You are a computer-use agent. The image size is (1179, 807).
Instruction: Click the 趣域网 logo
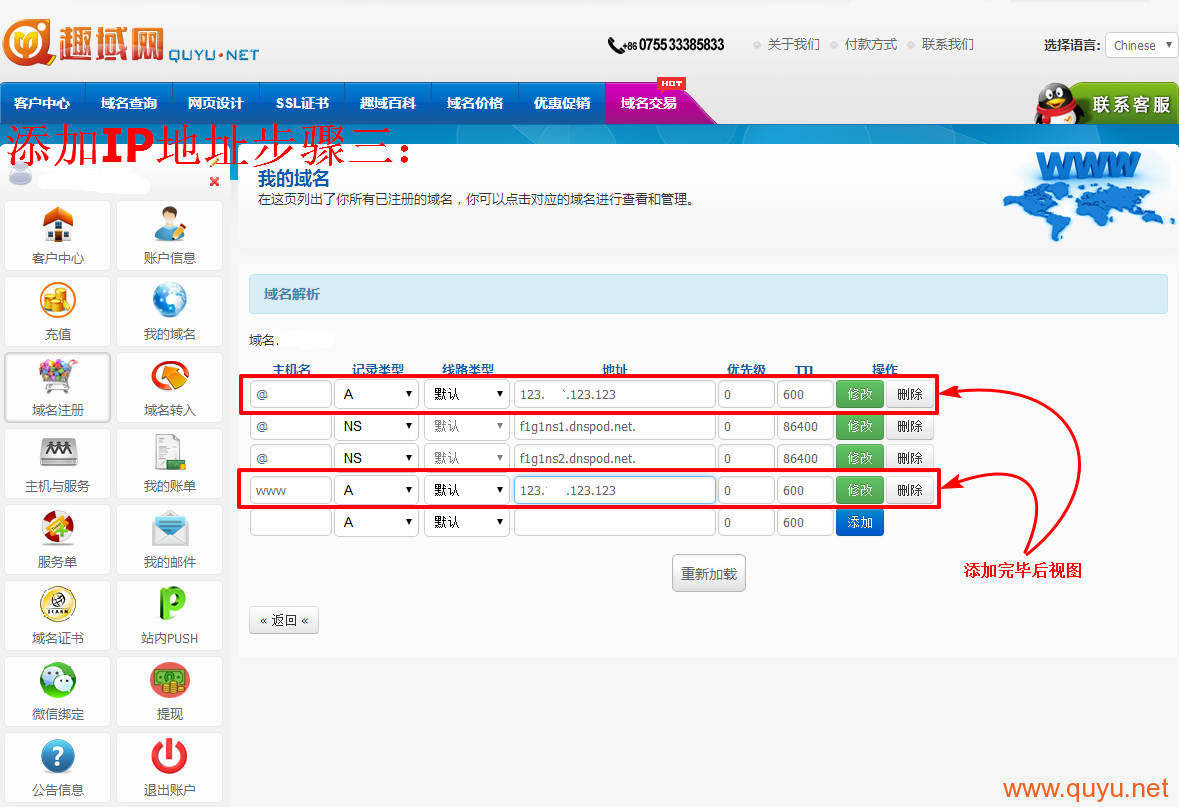(131, 42)
